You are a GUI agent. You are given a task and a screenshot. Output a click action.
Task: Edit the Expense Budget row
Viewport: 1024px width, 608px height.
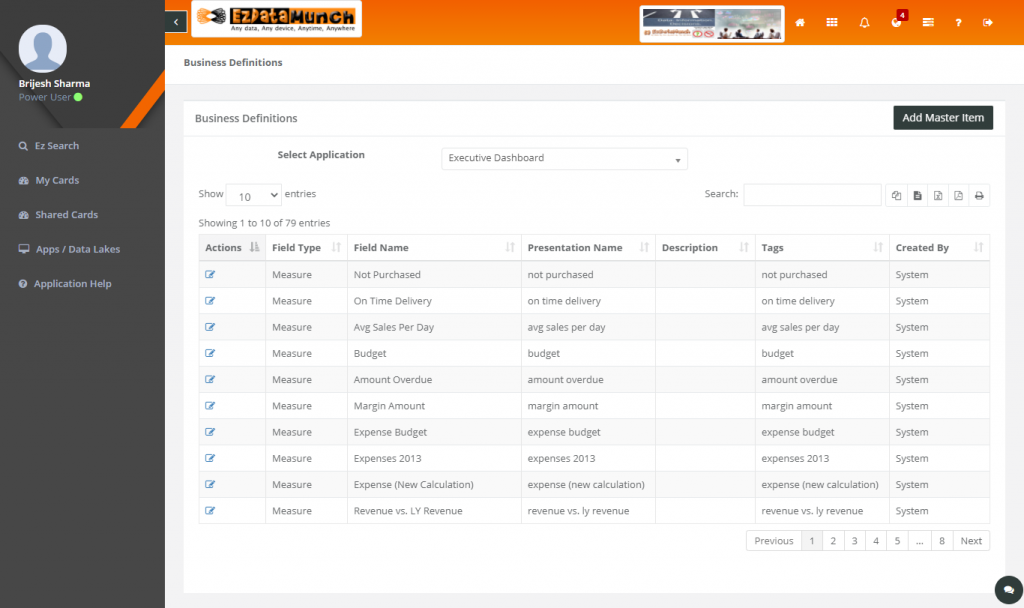[x=210, y=432]
